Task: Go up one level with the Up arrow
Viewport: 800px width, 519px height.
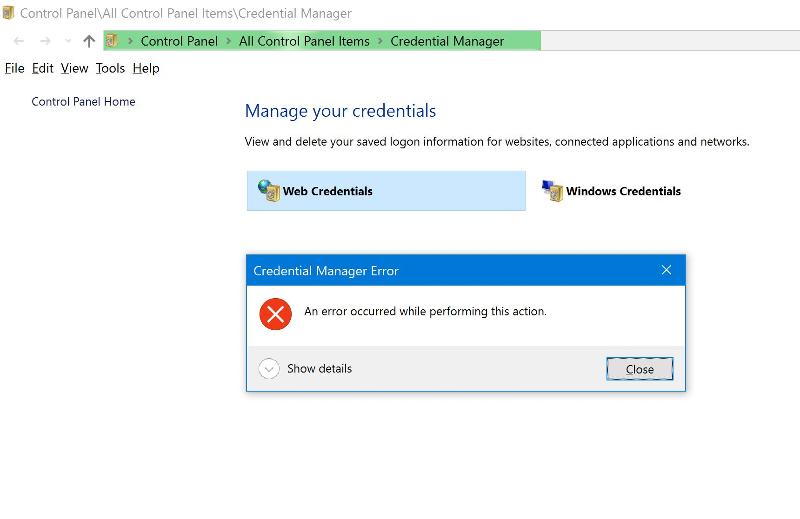Action: pos(89,41)
